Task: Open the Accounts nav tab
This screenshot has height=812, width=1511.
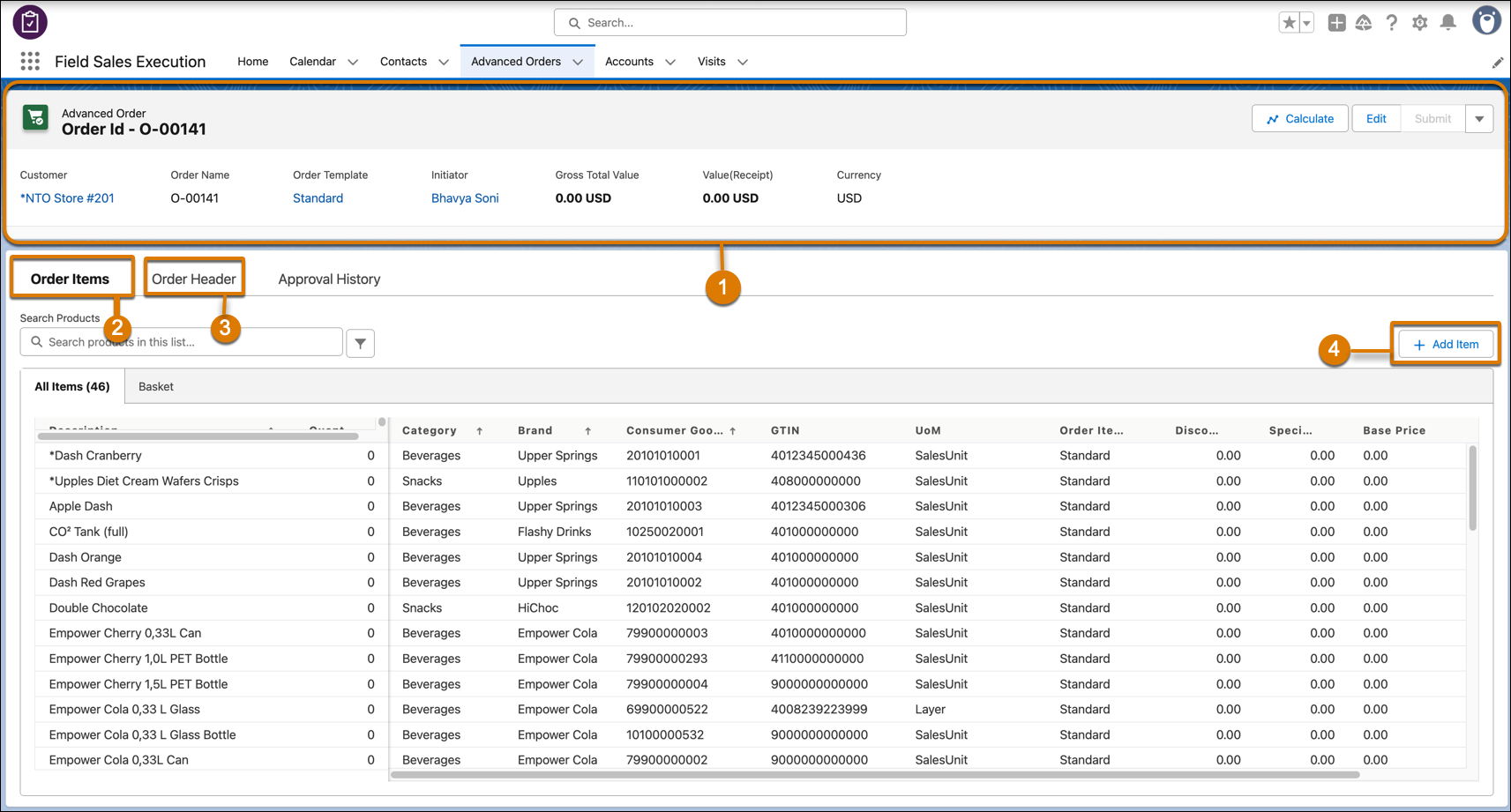Action: point(629,62)
